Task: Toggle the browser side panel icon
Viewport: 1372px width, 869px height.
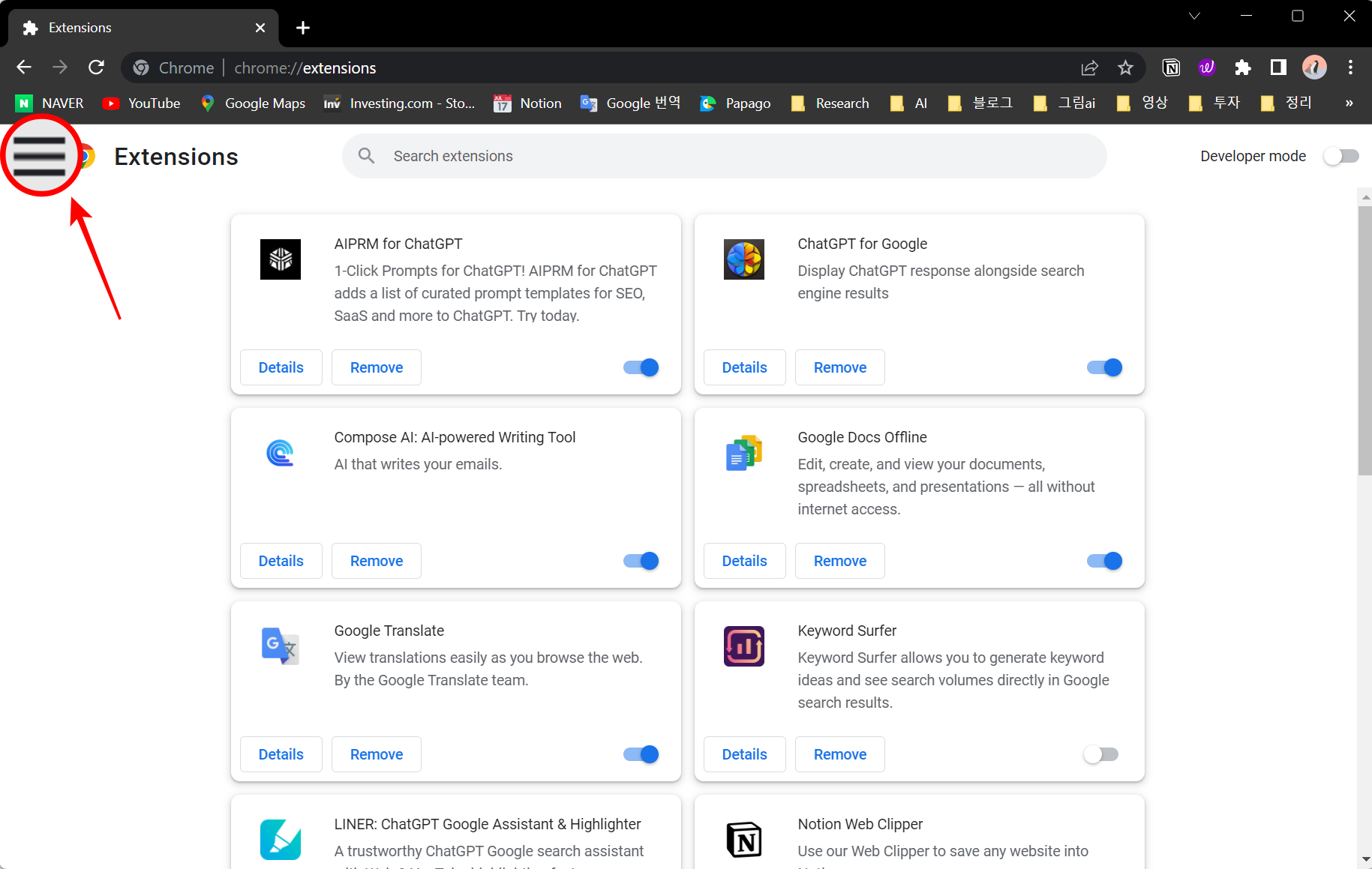Action: [1278, 67]
